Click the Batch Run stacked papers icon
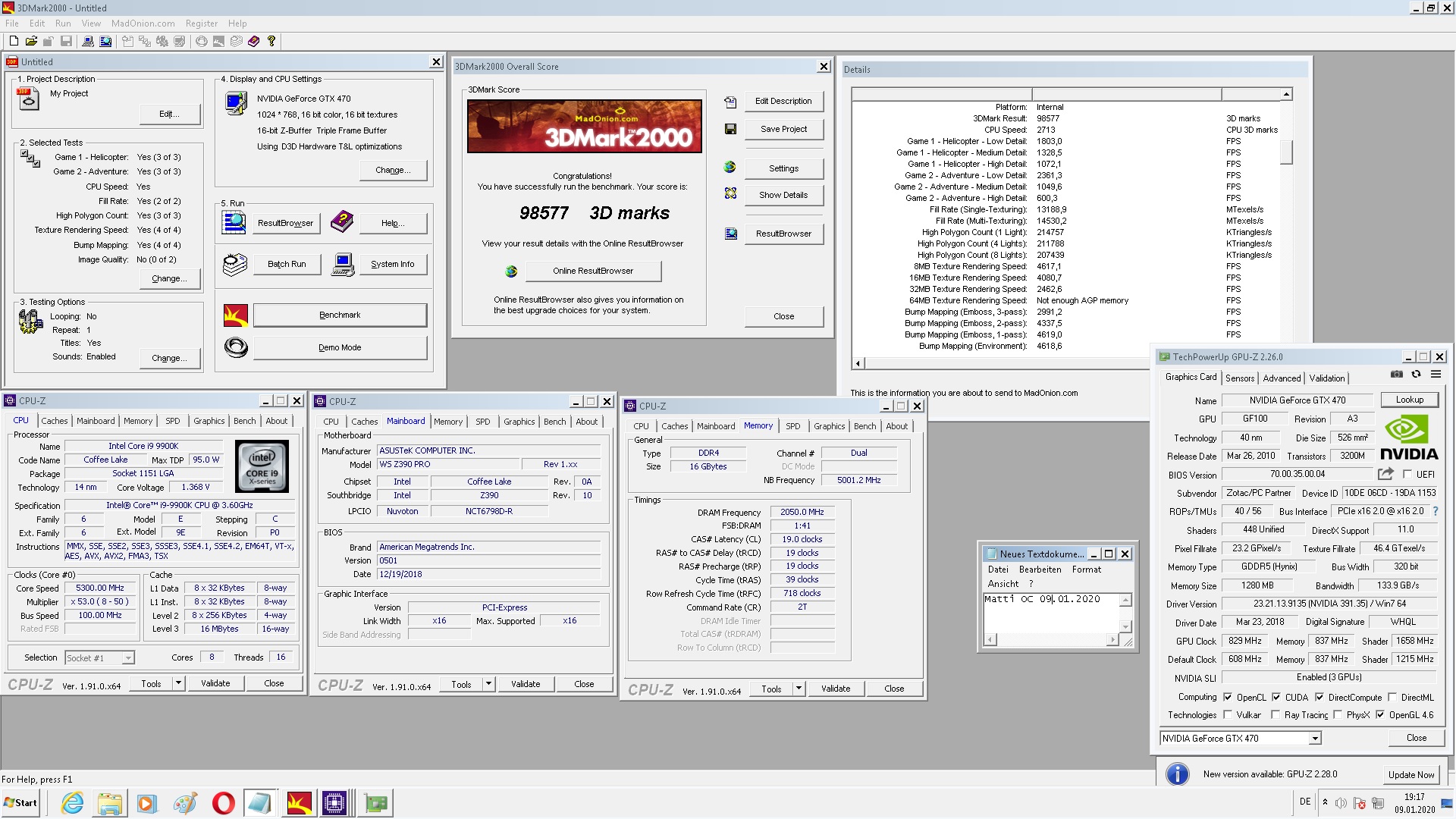Viewport: 1456px width, 819px height. [x=235, y=265]
